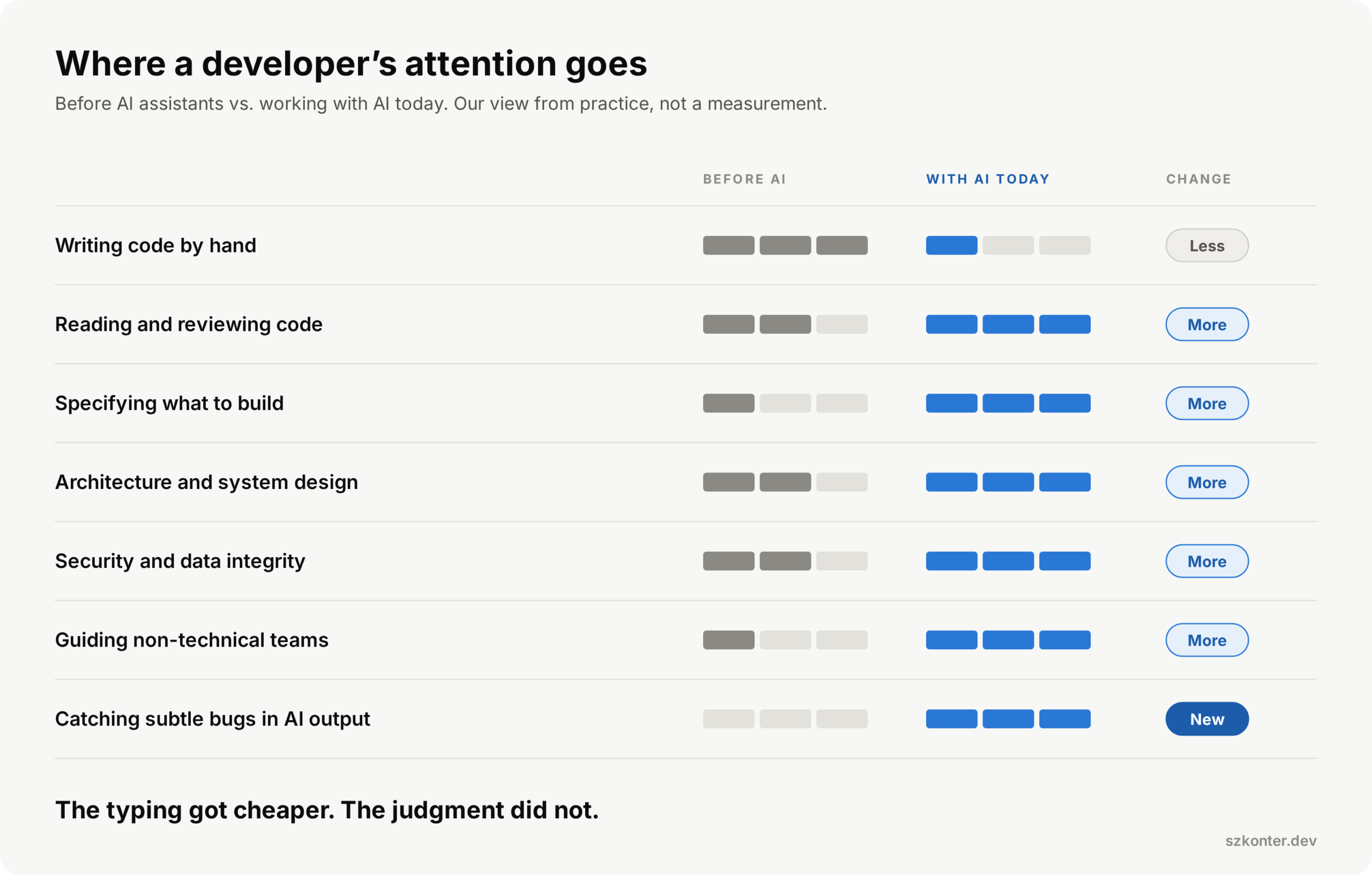Click the More badge for Security and data integrity
Image resolution: width=1372 pixels, height=875 pixels.
(1207, 561)
